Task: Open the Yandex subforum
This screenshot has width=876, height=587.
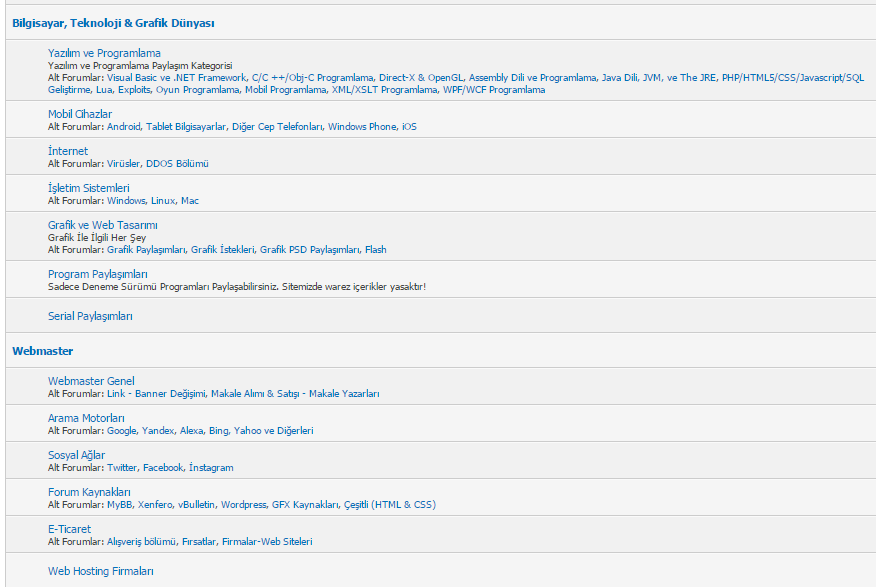Action: pyautogui.click(x=158, y=431)
